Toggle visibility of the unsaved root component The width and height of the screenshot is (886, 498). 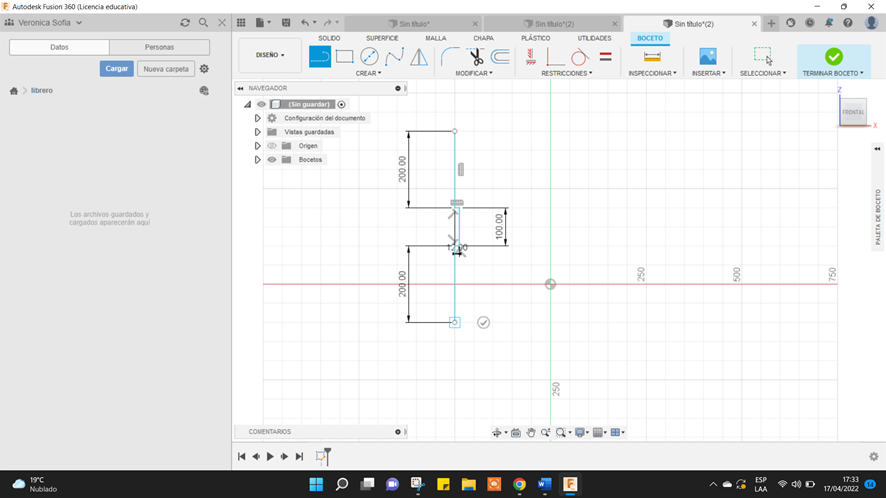coord(261,104)
